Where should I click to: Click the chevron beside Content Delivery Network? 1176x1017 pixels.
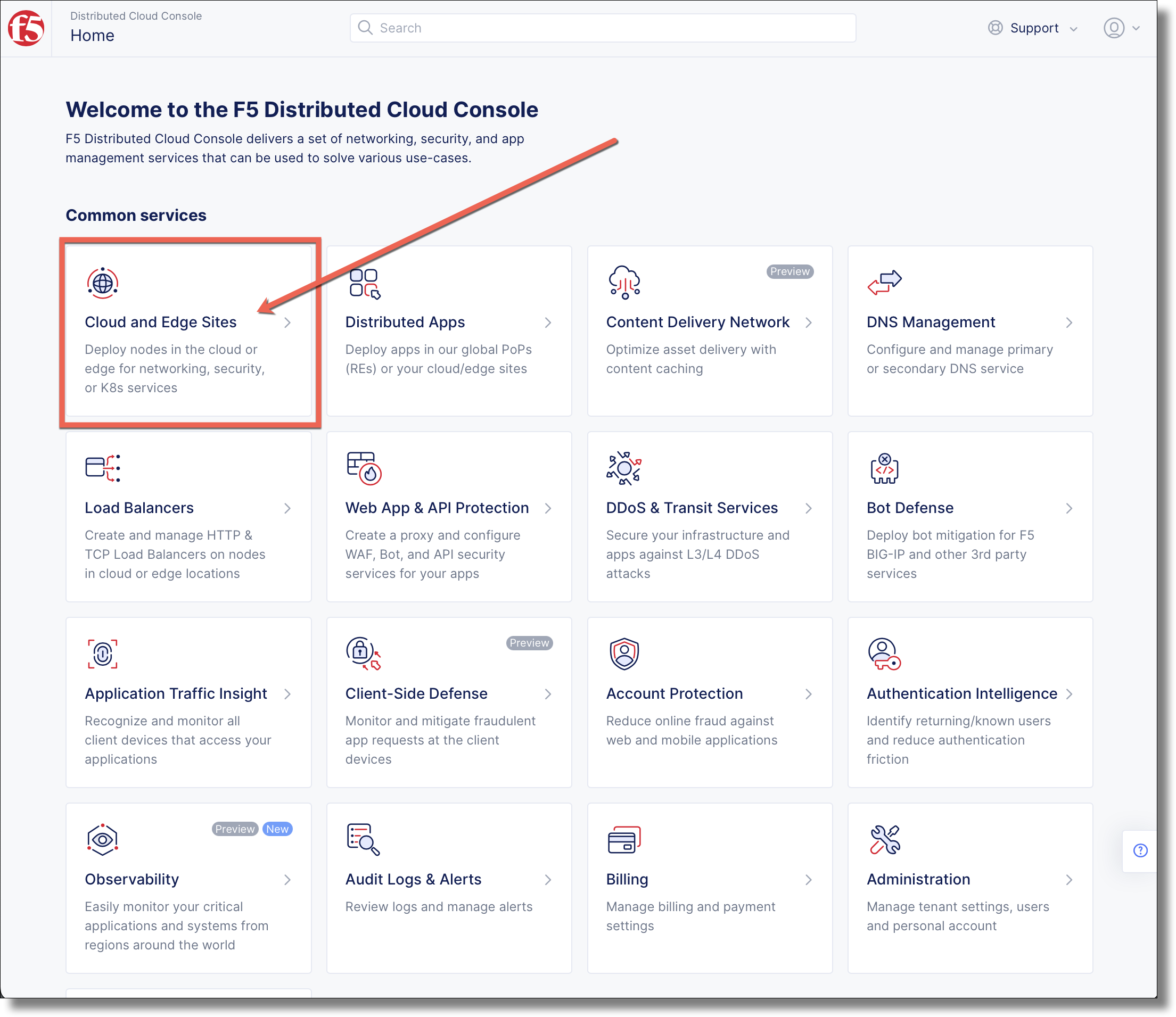coord(809,323)
